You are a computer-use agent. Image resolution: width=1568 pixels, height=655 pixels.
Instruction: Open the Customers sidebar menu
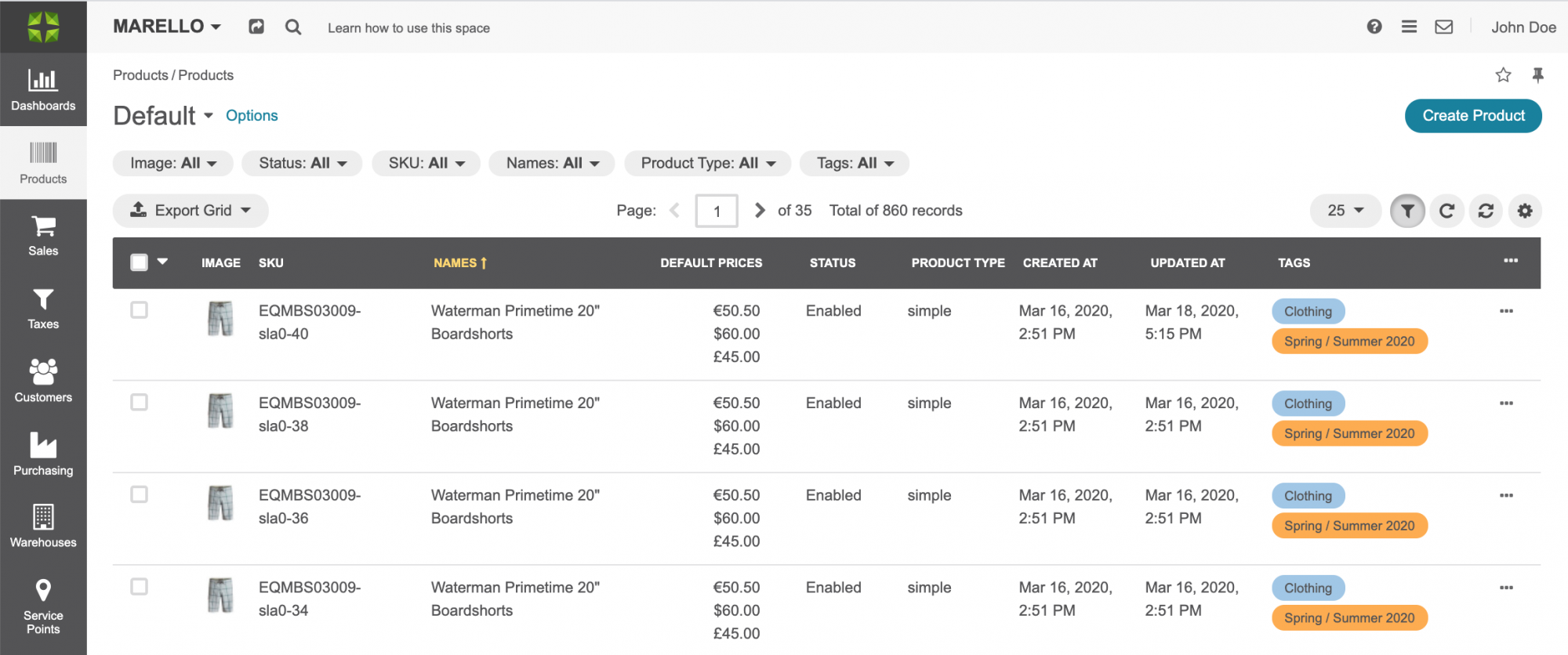point(43,382)
